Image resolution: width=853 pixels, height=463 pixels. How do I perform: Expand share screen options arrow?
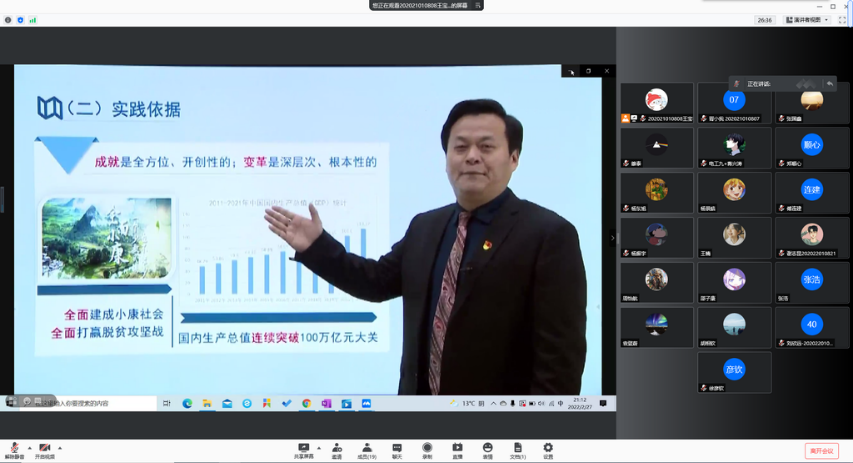[319, 448]
